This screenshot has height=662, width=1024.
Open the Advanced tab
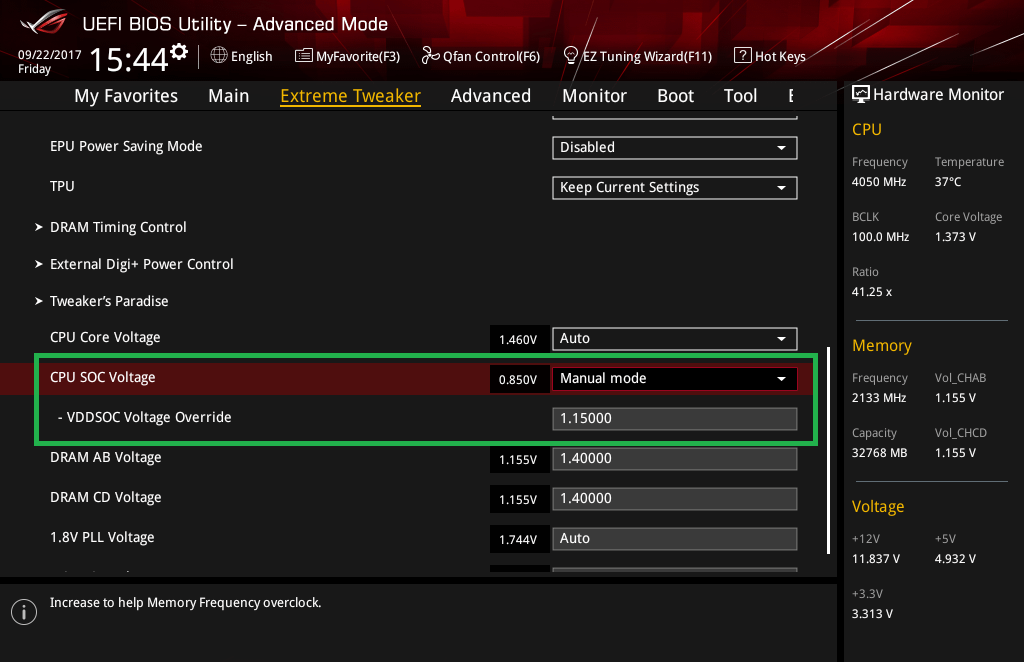point(491,96)
